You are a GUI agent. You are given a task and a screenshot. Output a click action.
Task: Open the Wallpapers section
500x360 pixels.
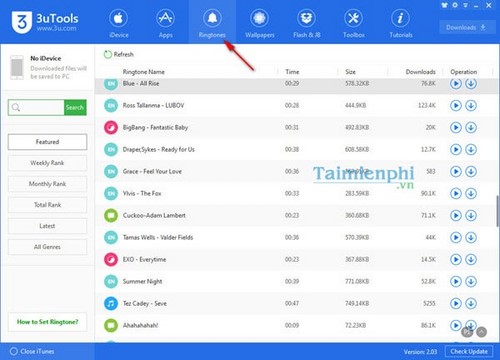(260, 23)
